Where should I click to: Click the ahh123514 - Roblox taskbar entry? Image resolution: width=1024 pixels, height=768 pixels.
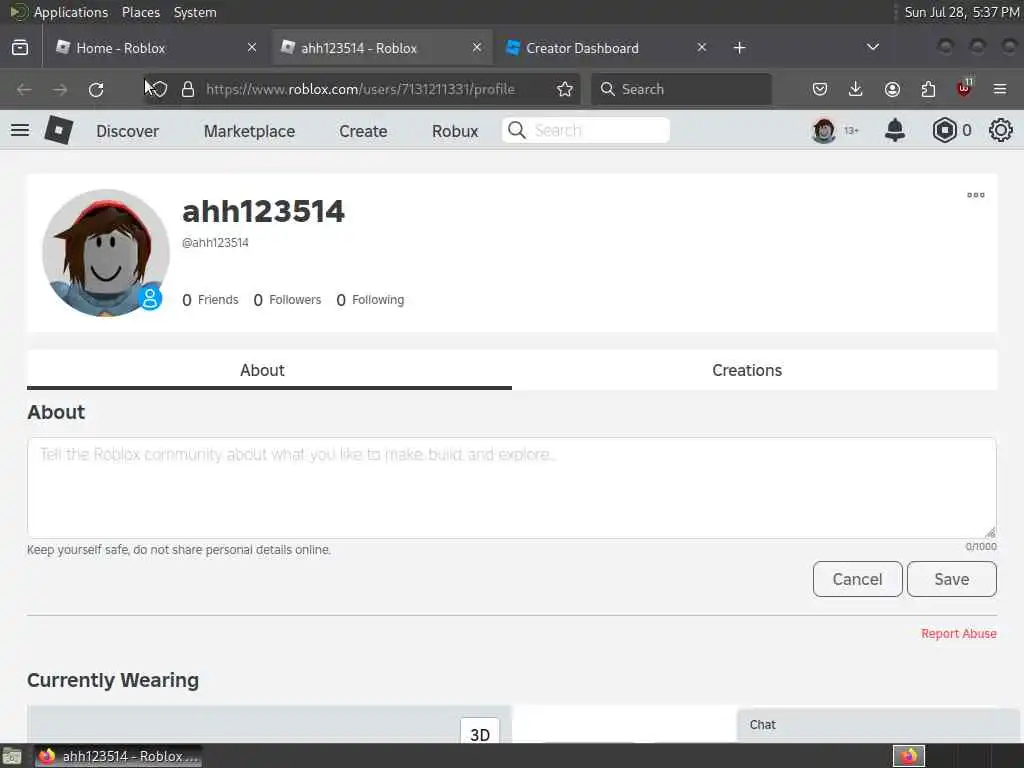click(x=118, y=756)
